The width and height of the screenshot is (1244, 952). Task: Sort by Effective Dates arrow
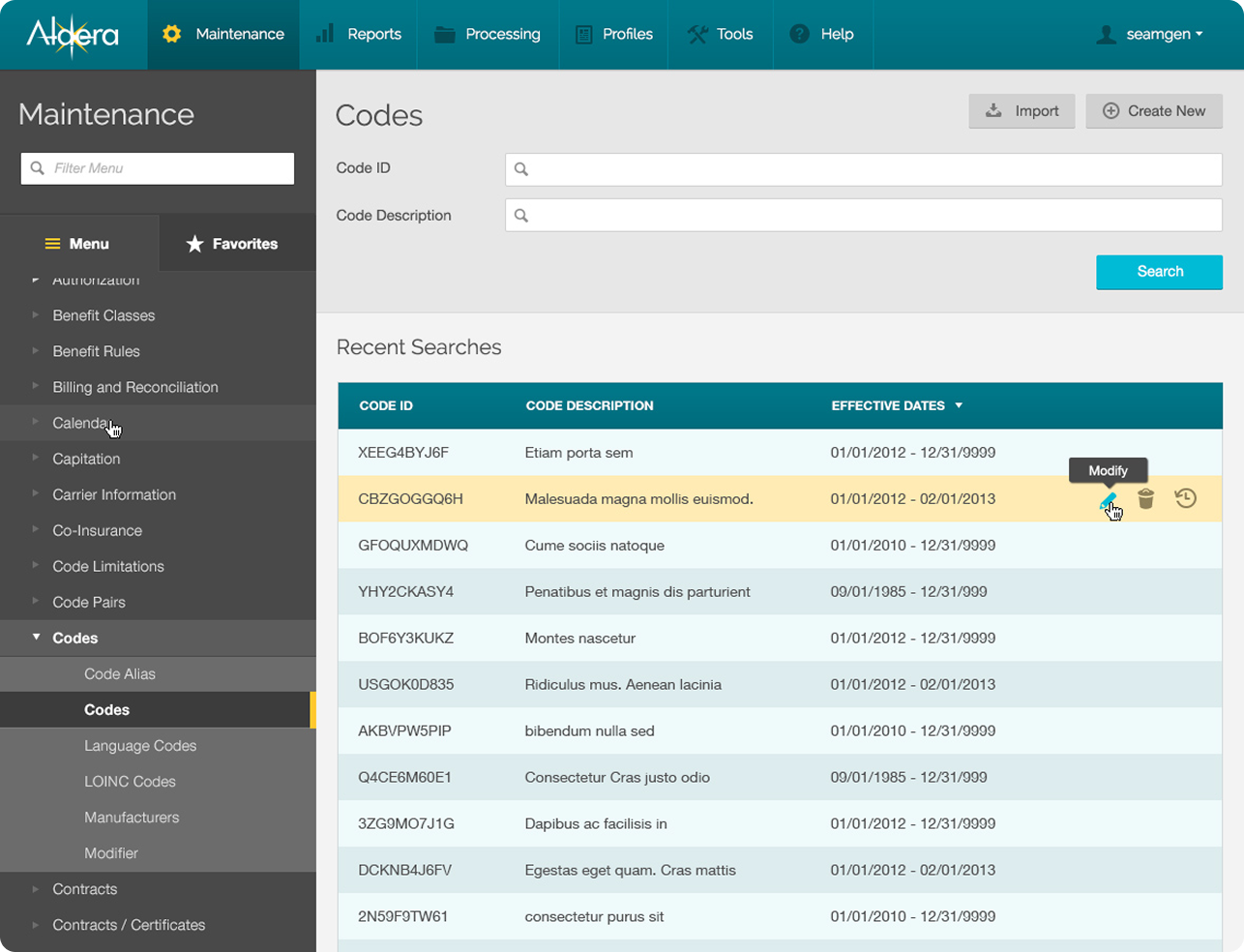click(x=959, y=405)
